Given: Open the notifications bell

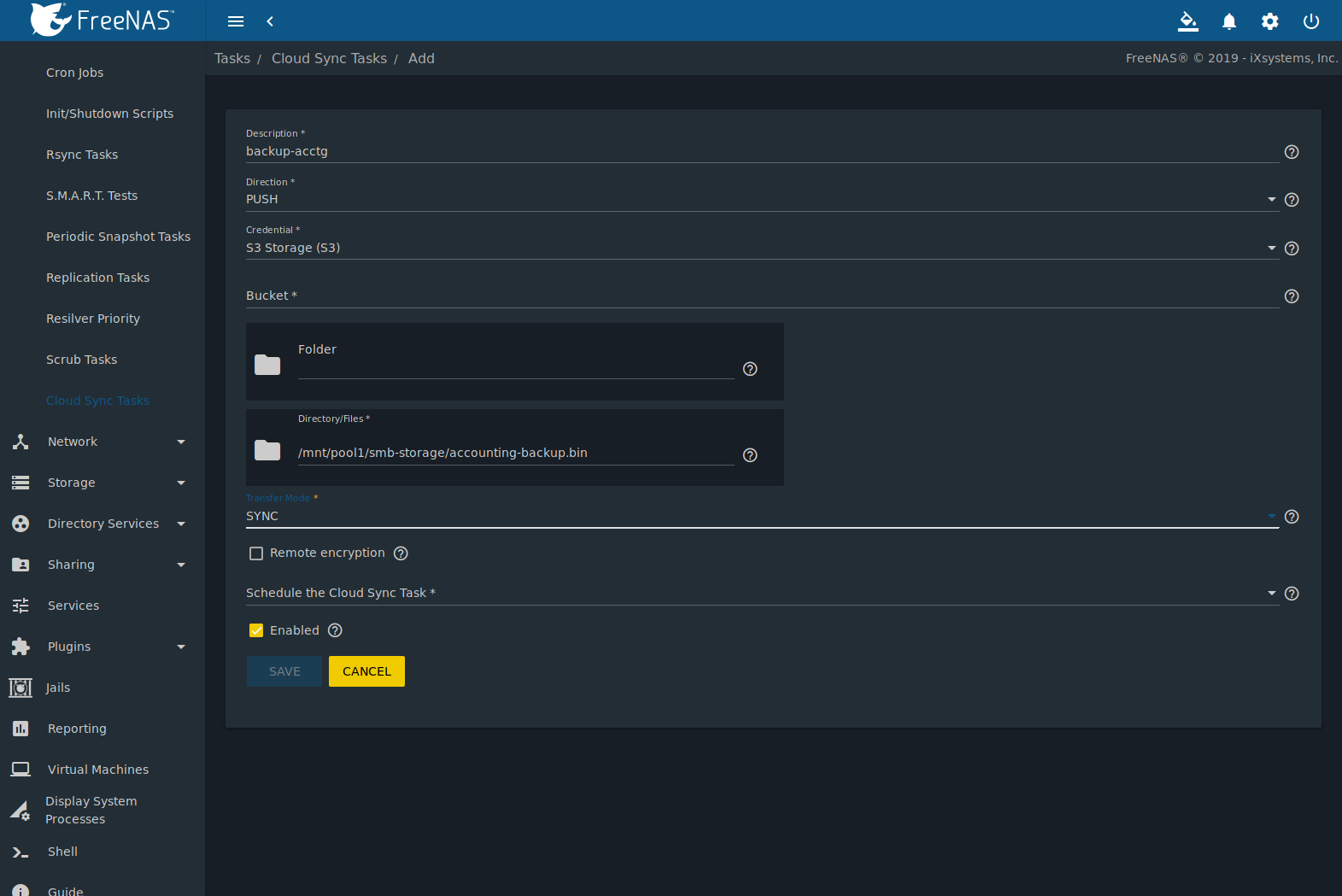Looking at the screenshot, I should [1229, 21].
